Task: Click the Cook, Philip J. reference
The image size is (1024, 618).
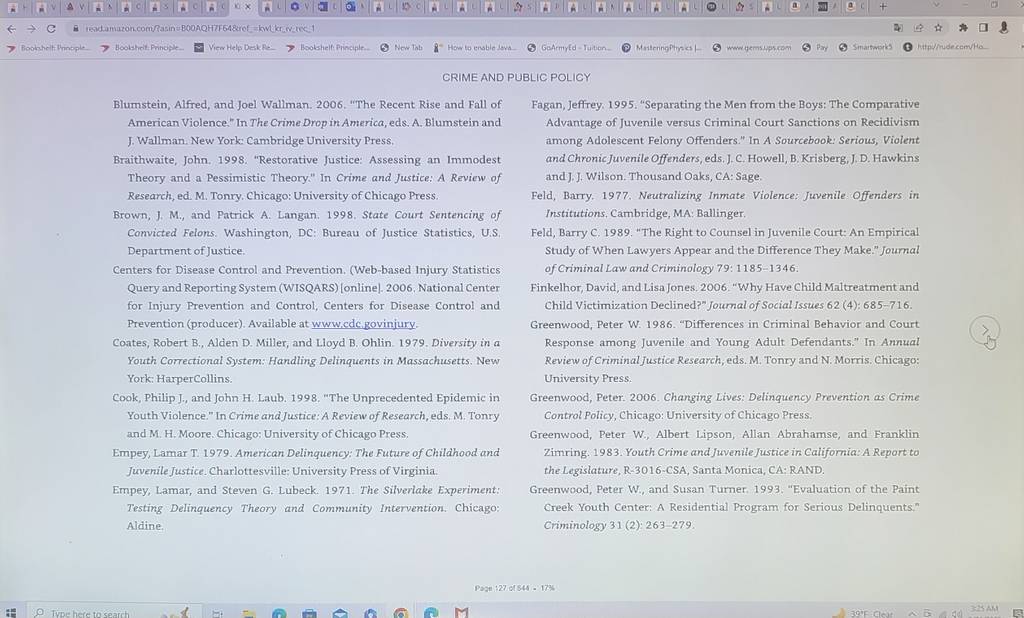Action: 306,415
